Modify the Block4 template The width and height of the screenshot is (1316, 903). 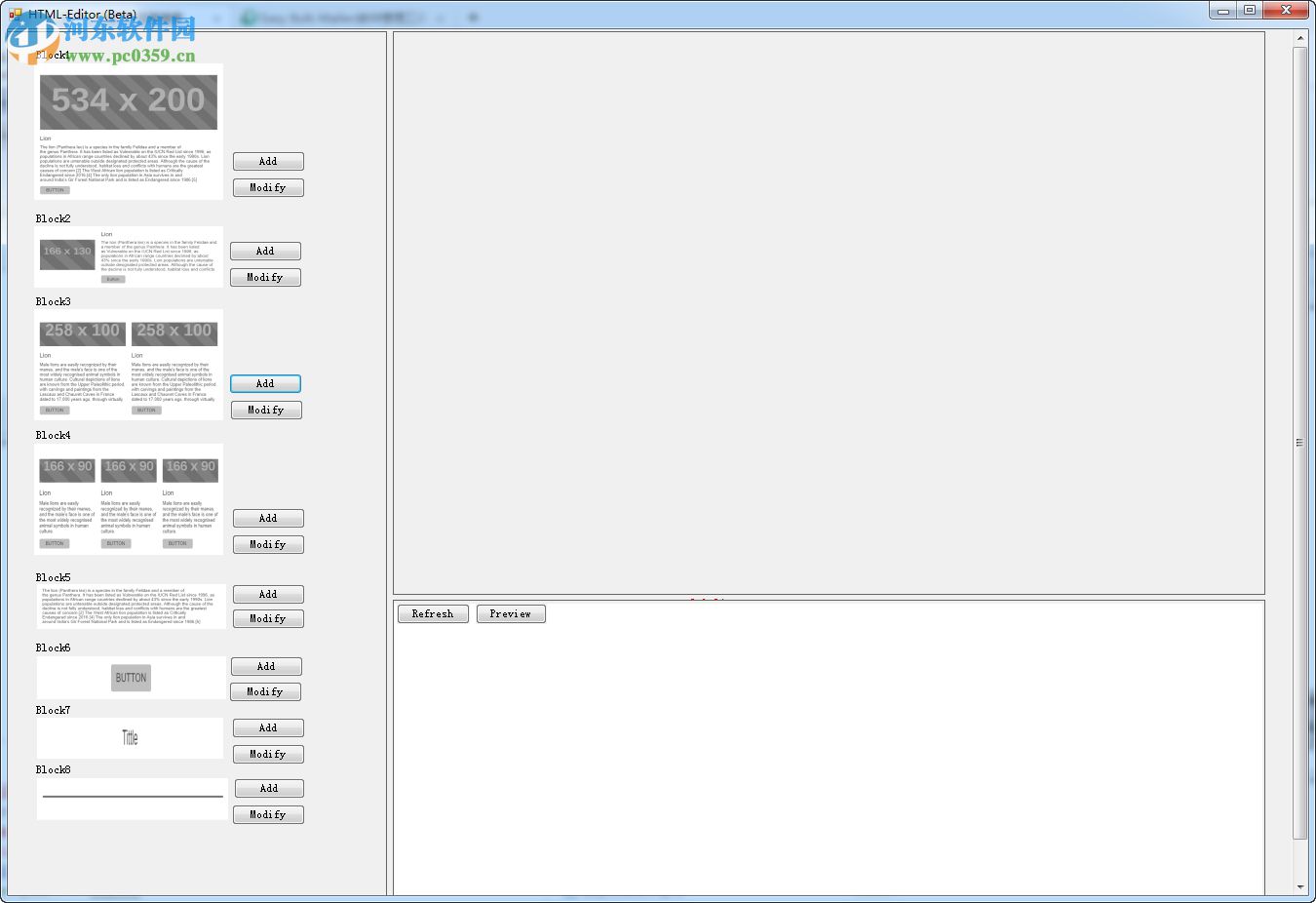click(268, 544)
